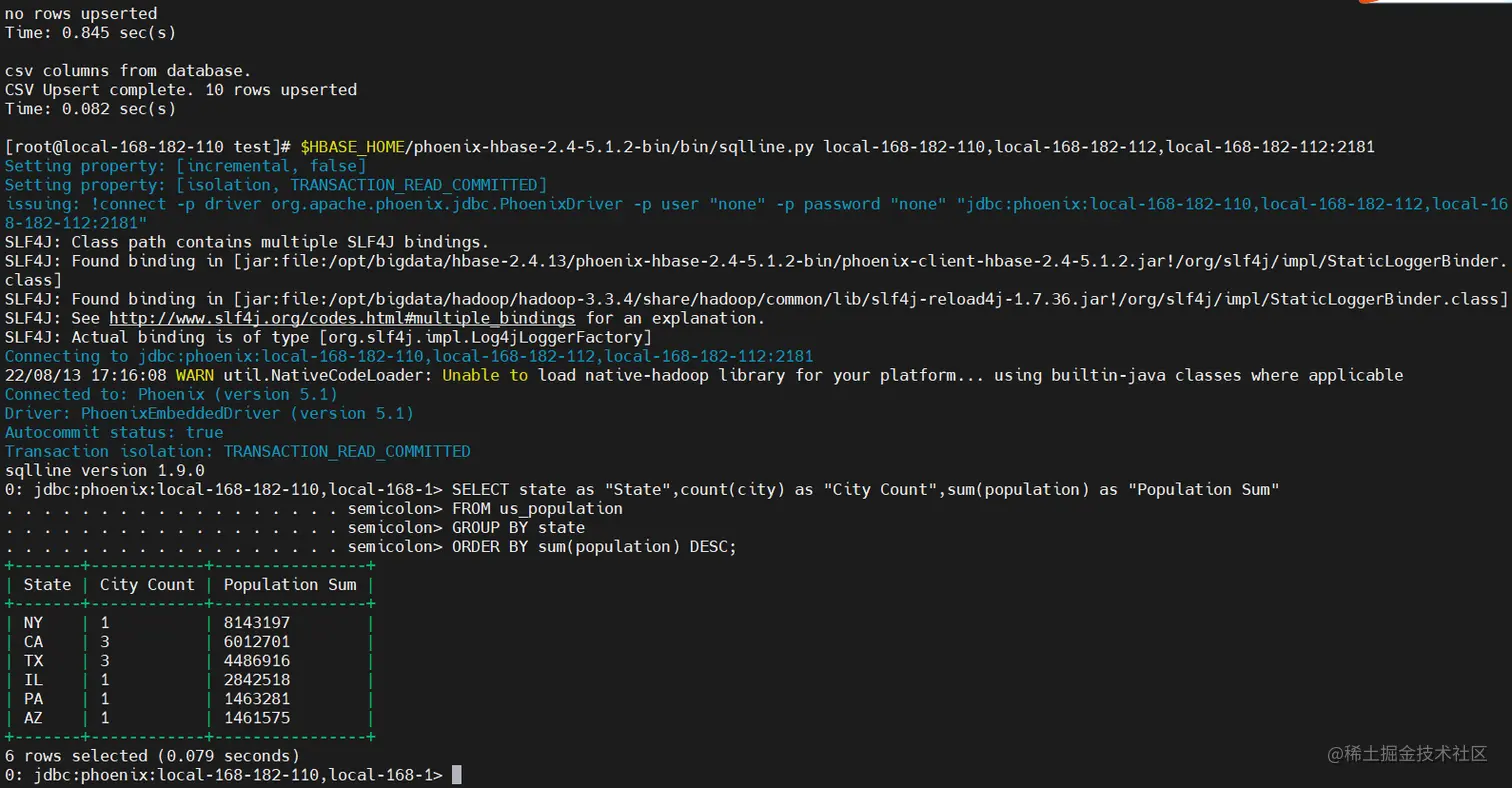Image resolution: width=1512 pixels, height=788 pixels.
Task: Click the "issuing: !connect -p driver" line
Action: (755, 214)
